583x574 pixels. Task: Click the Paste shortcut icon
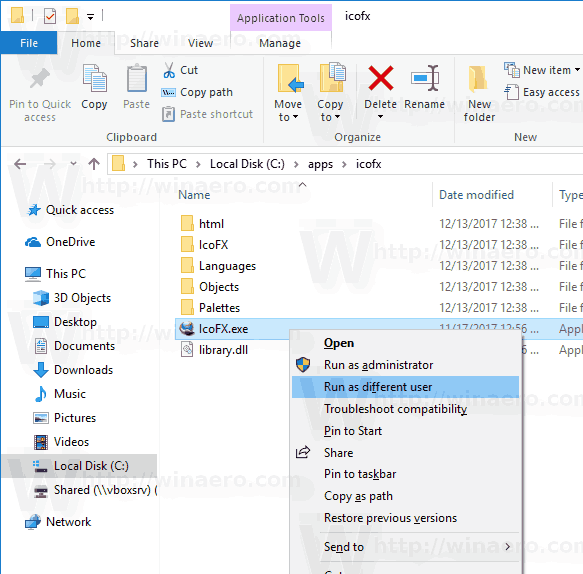click(168, 114)
